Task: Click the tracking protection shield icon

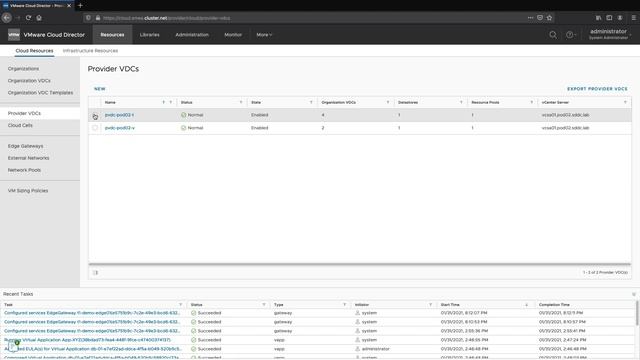Action: click(x=88, y=18)
